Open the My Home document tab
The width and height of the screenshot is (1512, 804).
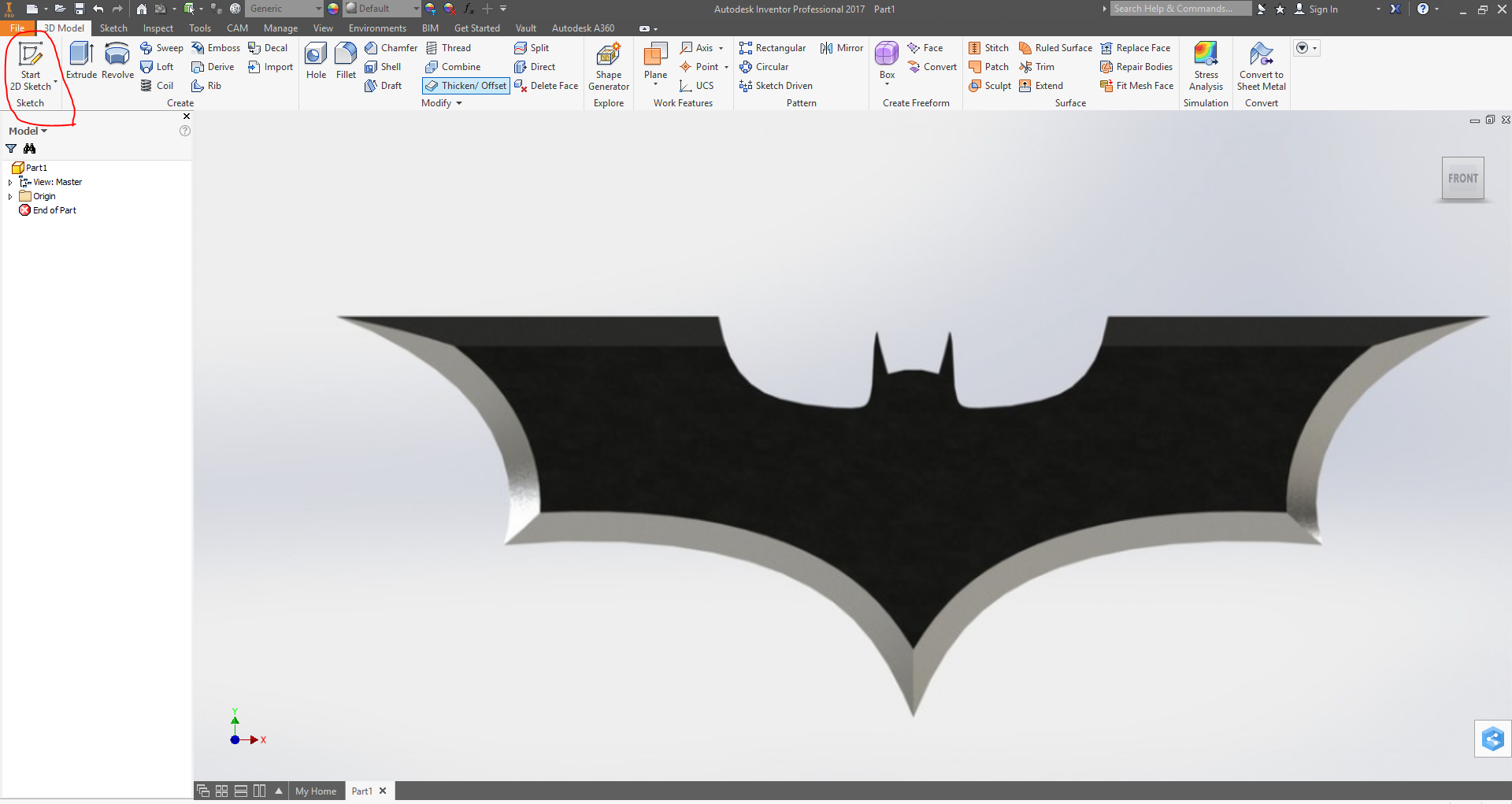click(316, 791)
